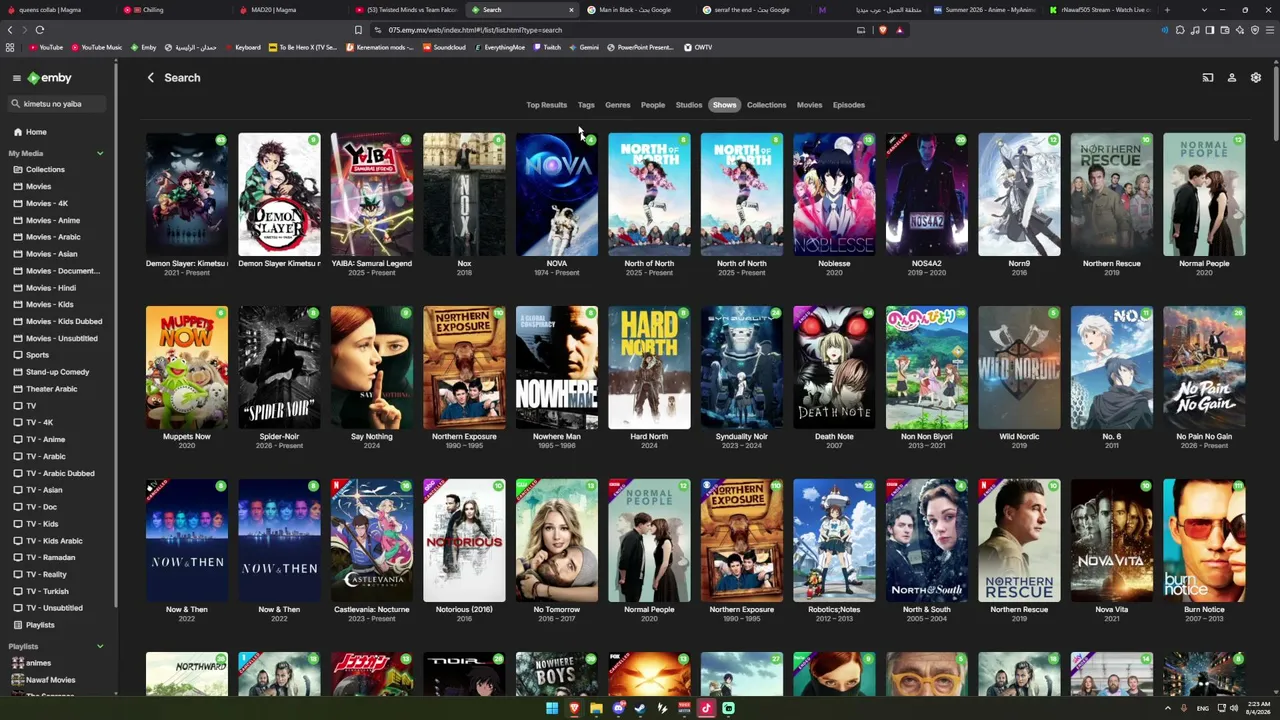Viewport: 1280px width, 720px height.
Task: Click the search field with kimetsu no yaiba
Action: click(59, 104)
